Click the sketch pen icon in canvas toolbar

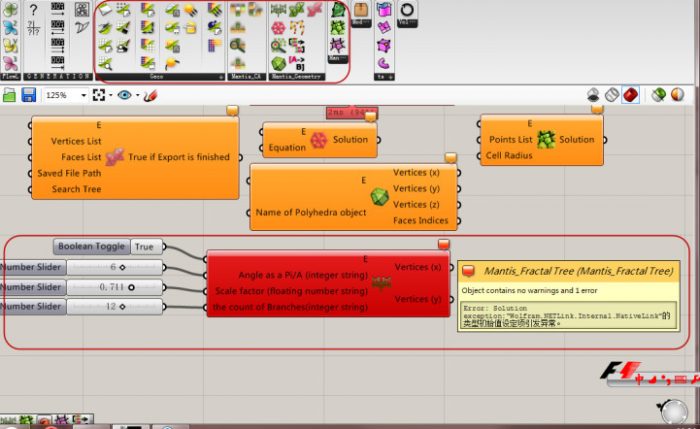point(151,95)
